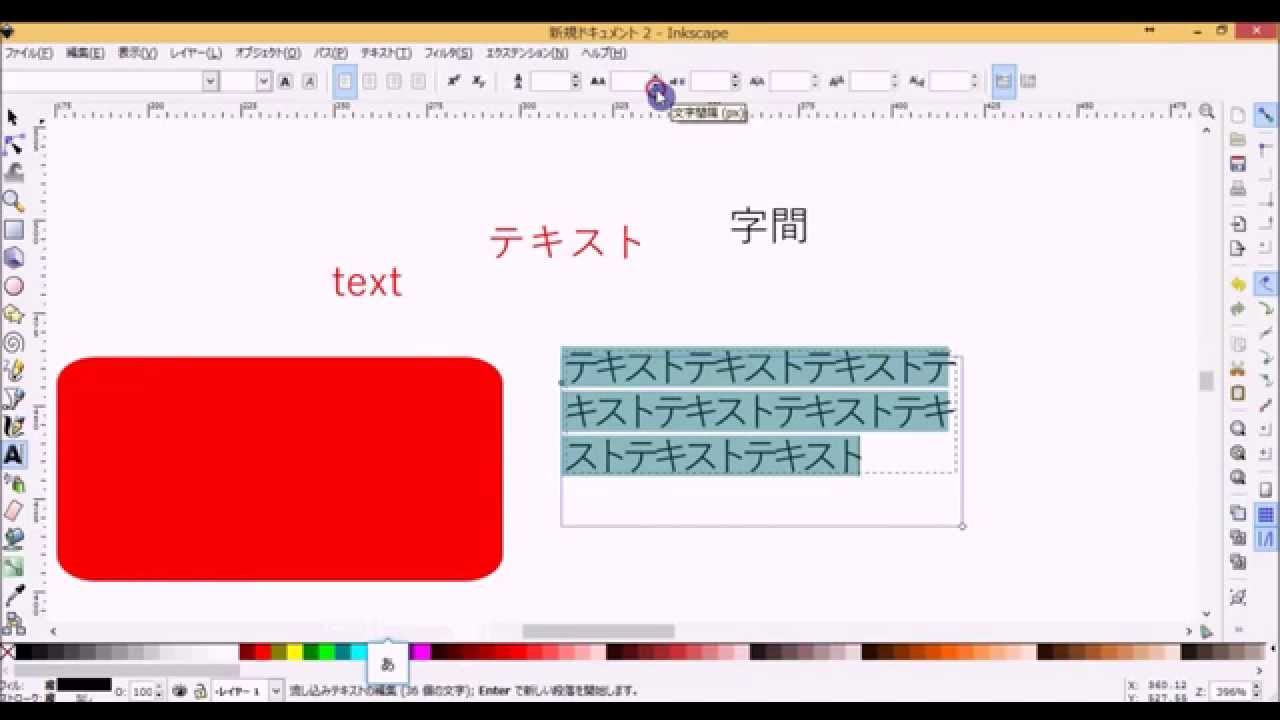
Task: Select the Rectangle tool
Action: [x=13, y=230]
